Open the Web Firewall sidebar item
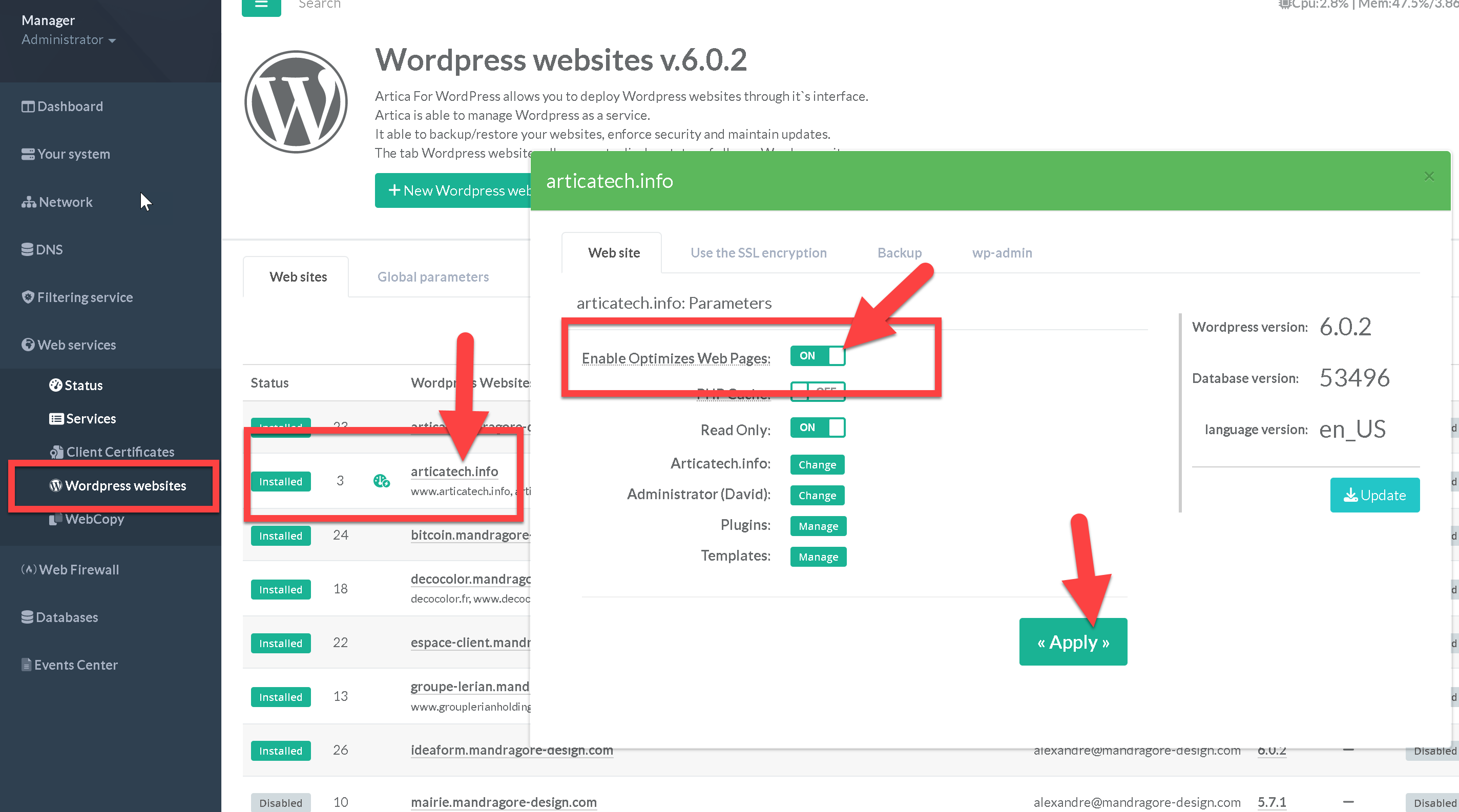Image resolution: width=1459 pixels, height=812 pixels. tap(70, 570)
